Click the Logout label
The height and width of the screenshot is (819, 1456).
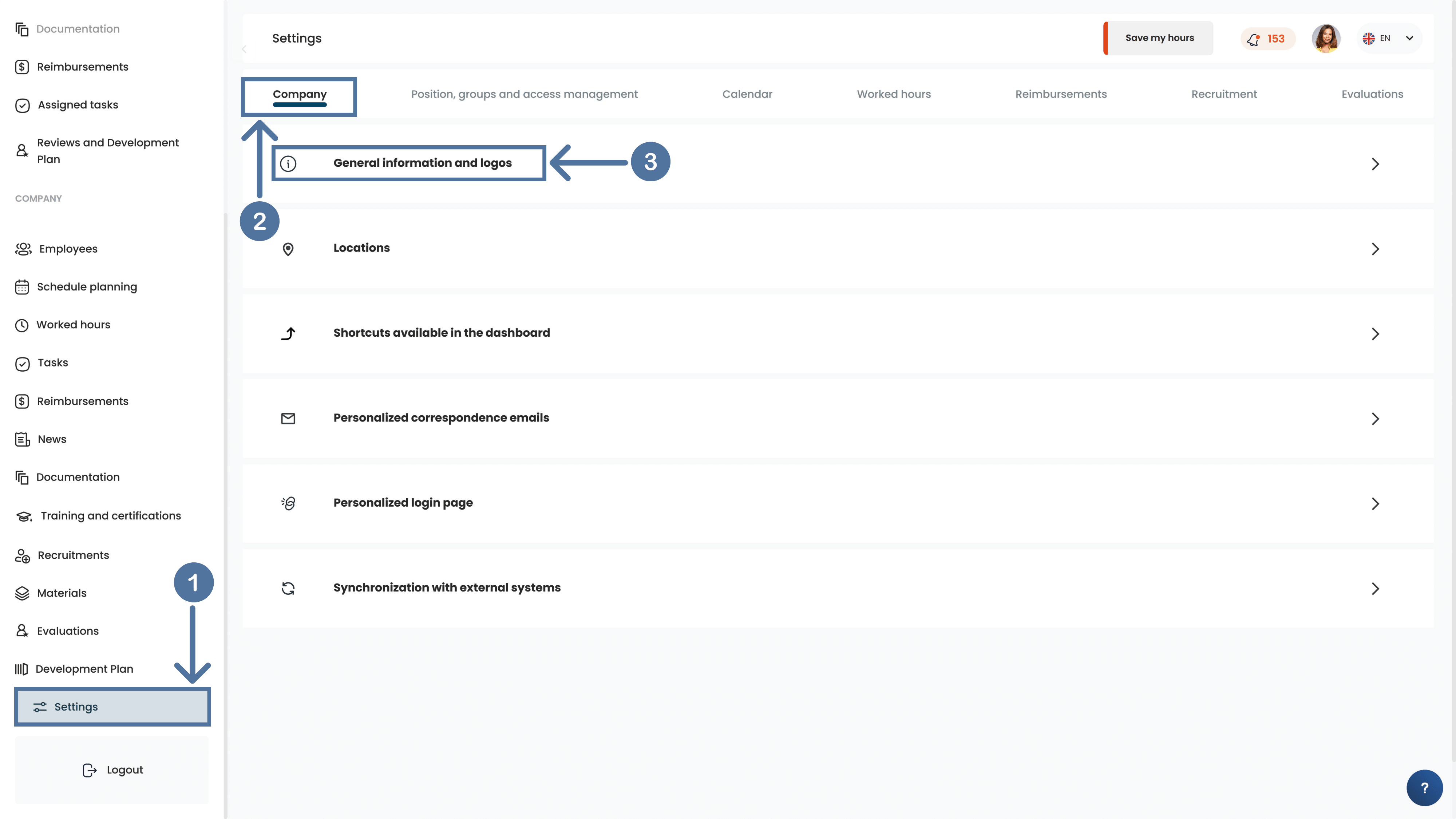point(125,770)
